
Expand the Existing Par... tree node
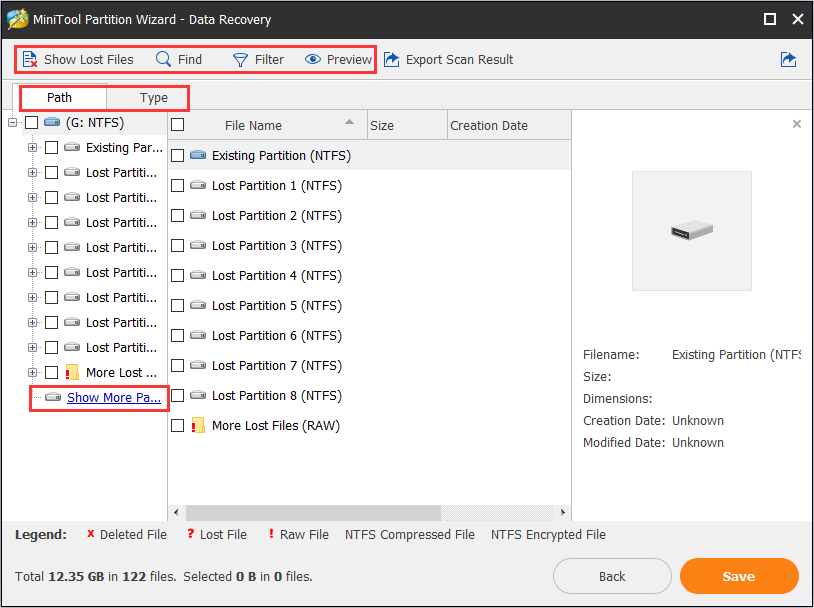[x=32, y=147]
